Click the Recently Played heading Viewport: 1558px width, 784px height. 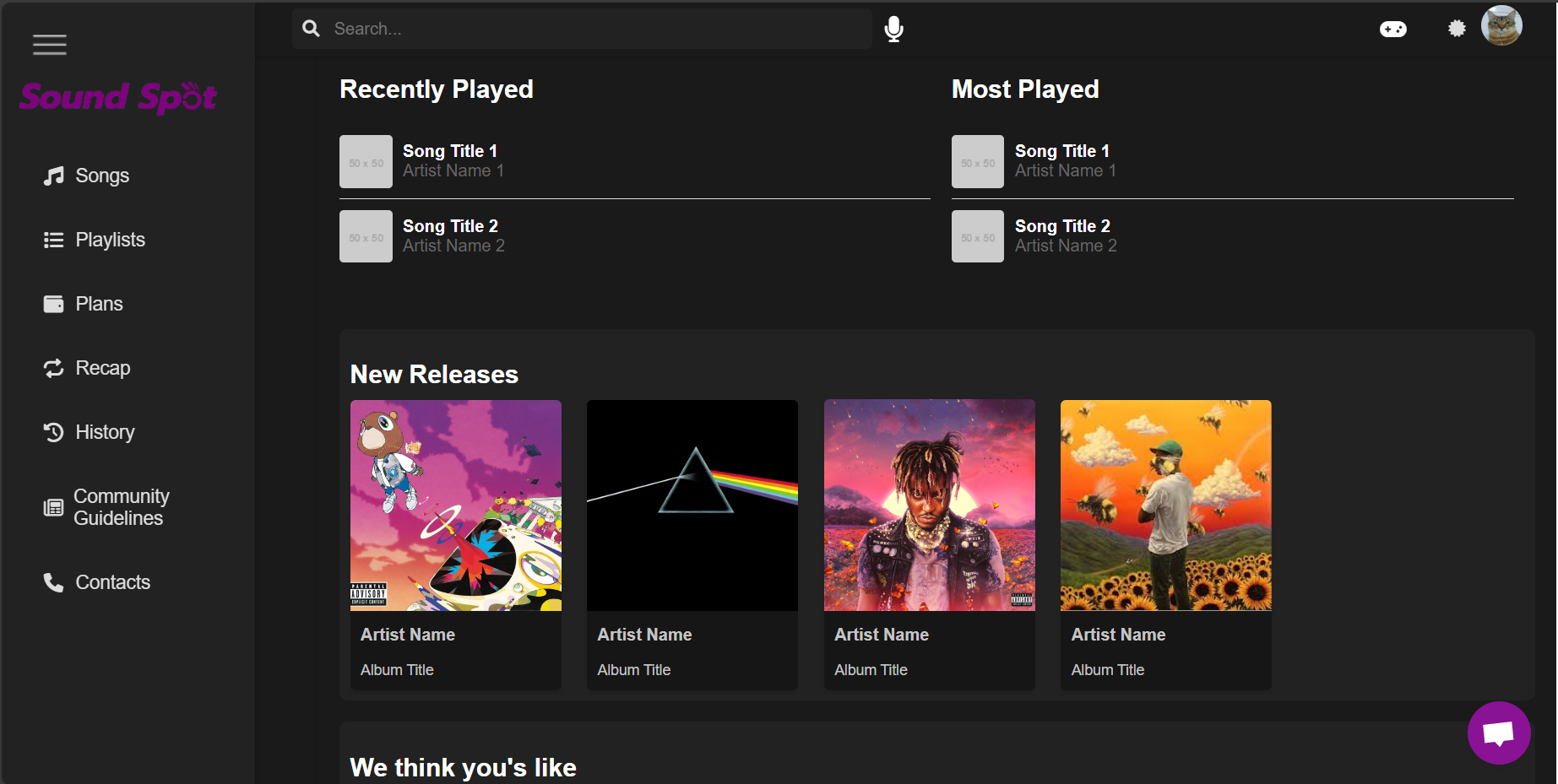pos(437,89)
